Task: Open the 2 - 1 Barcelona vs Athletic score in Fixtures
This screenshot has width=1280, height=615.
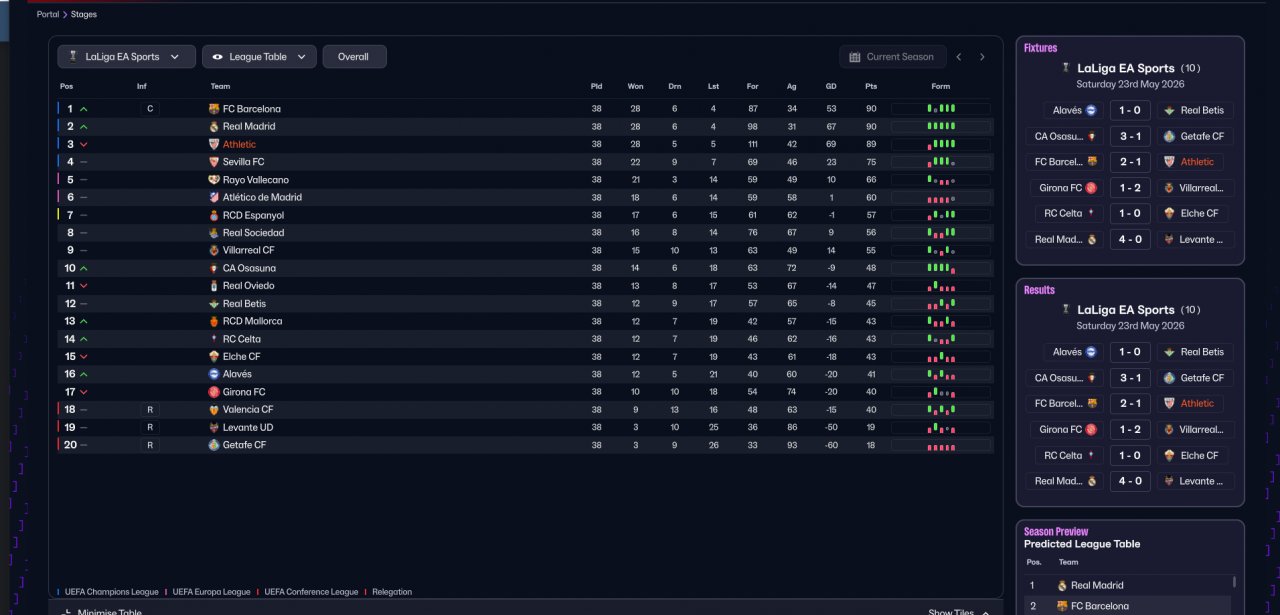Action: [x=1130, y=162]
